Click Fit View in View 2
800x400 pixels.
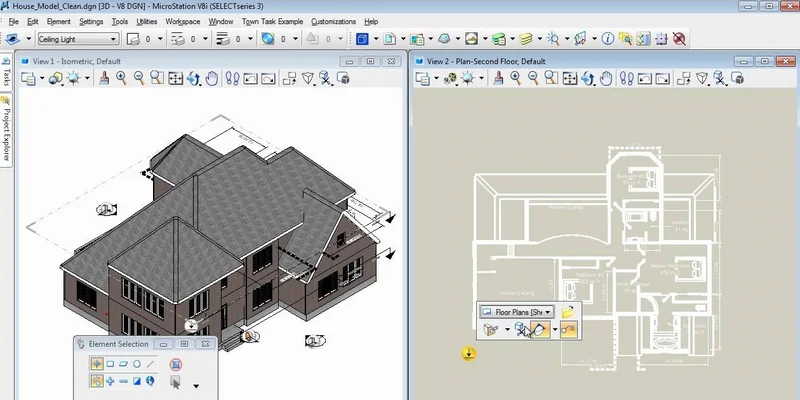tap(570, 79)
